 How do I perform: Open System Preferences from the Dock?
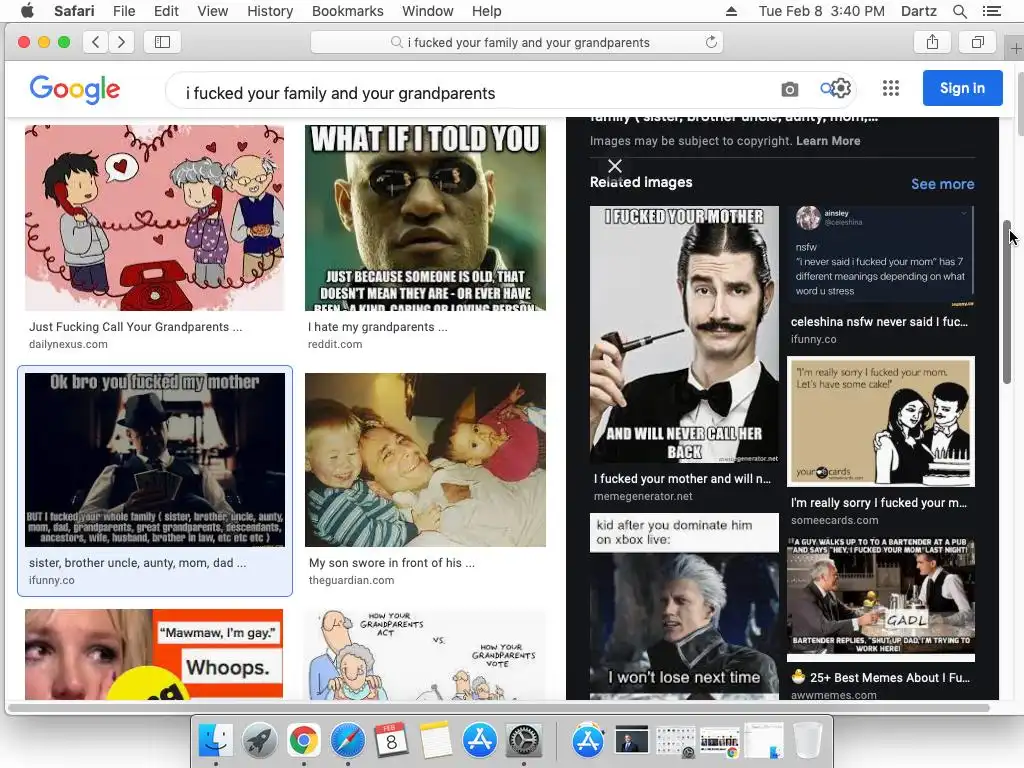524,740
